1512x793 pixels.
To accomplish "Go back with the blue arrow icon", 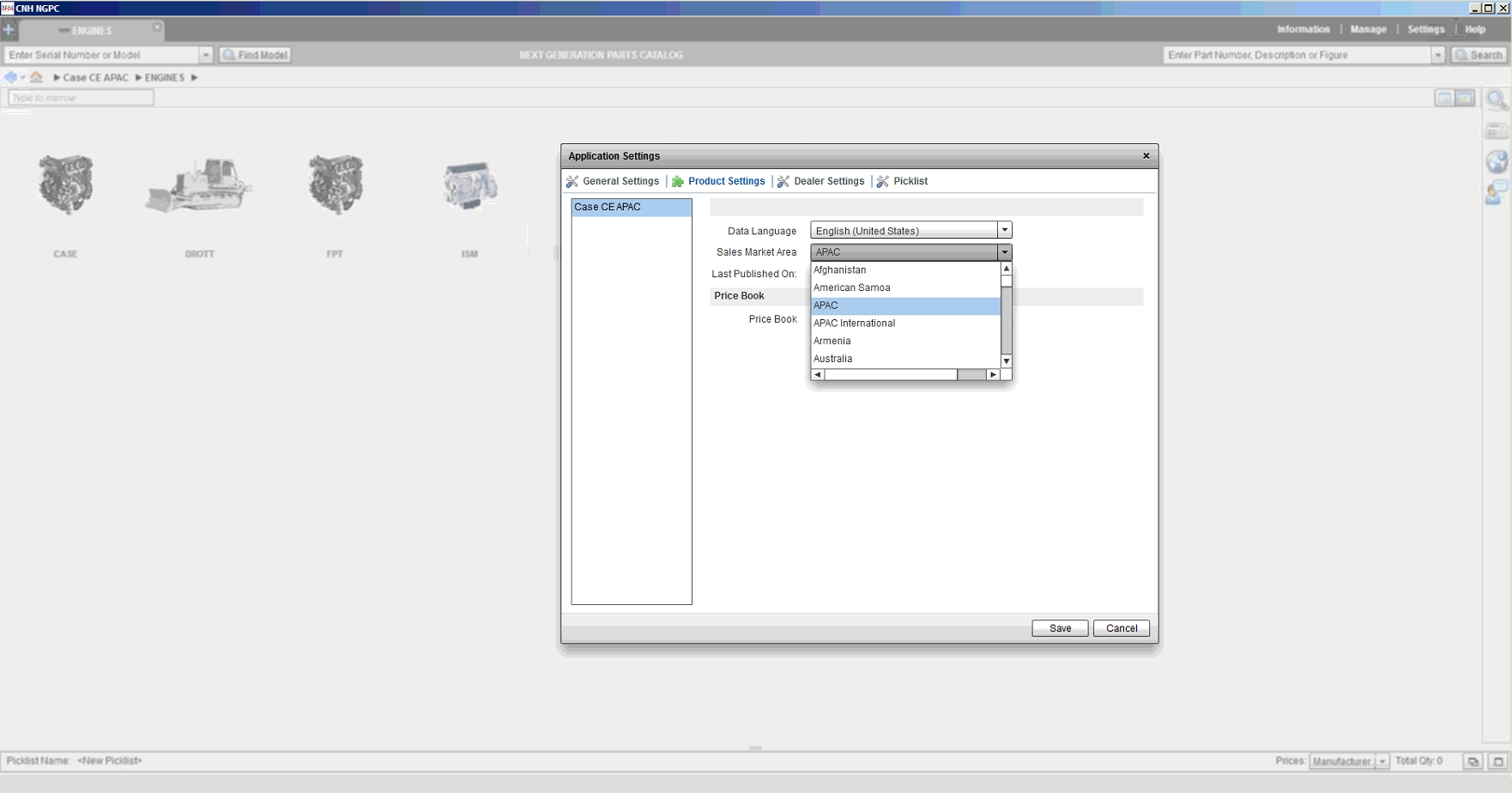I will tap(10, 77).
